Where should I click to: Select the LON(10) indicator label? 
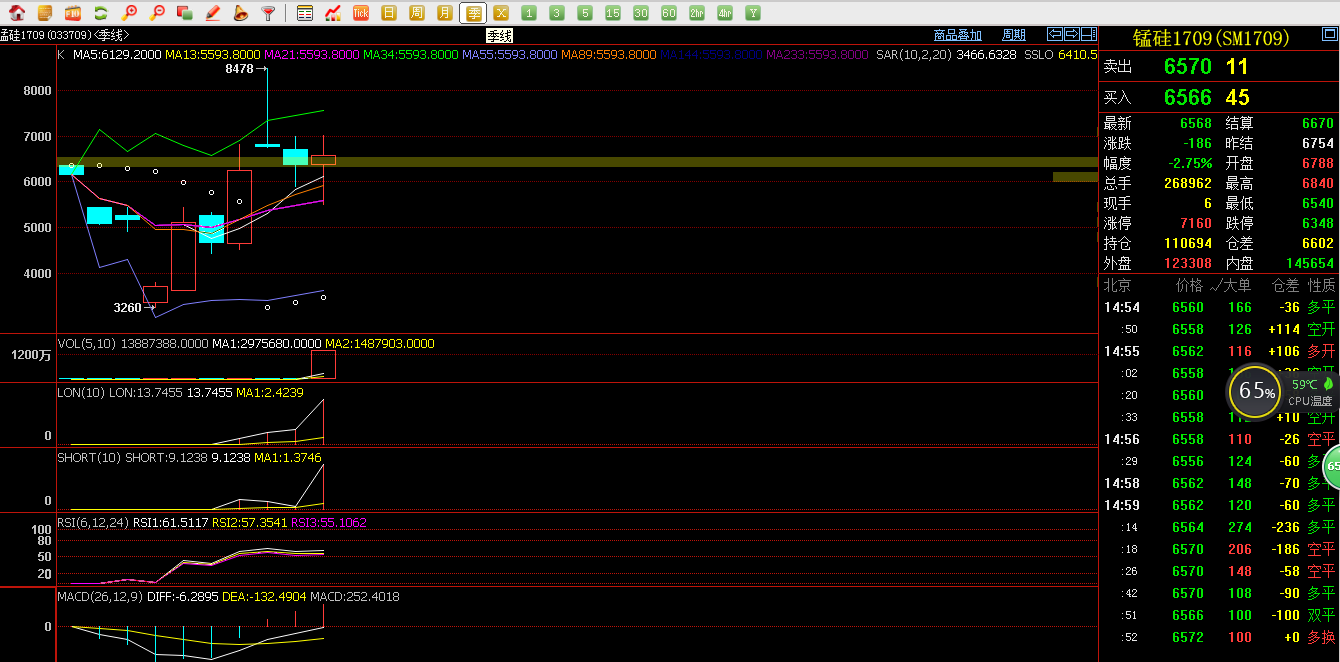pos(80,393)
